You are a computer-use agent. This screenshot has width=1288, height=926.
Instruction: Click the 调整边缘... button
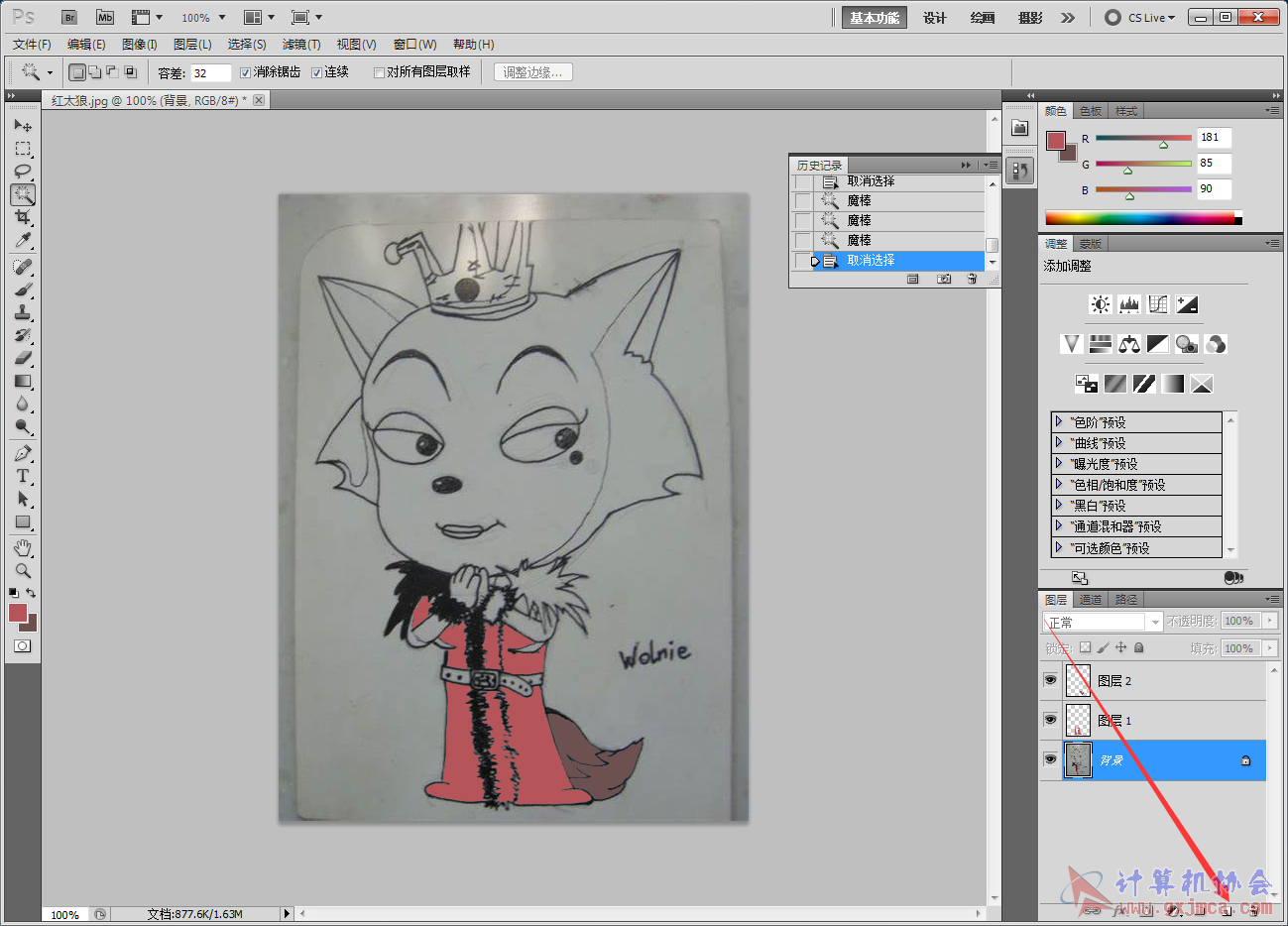533,72
